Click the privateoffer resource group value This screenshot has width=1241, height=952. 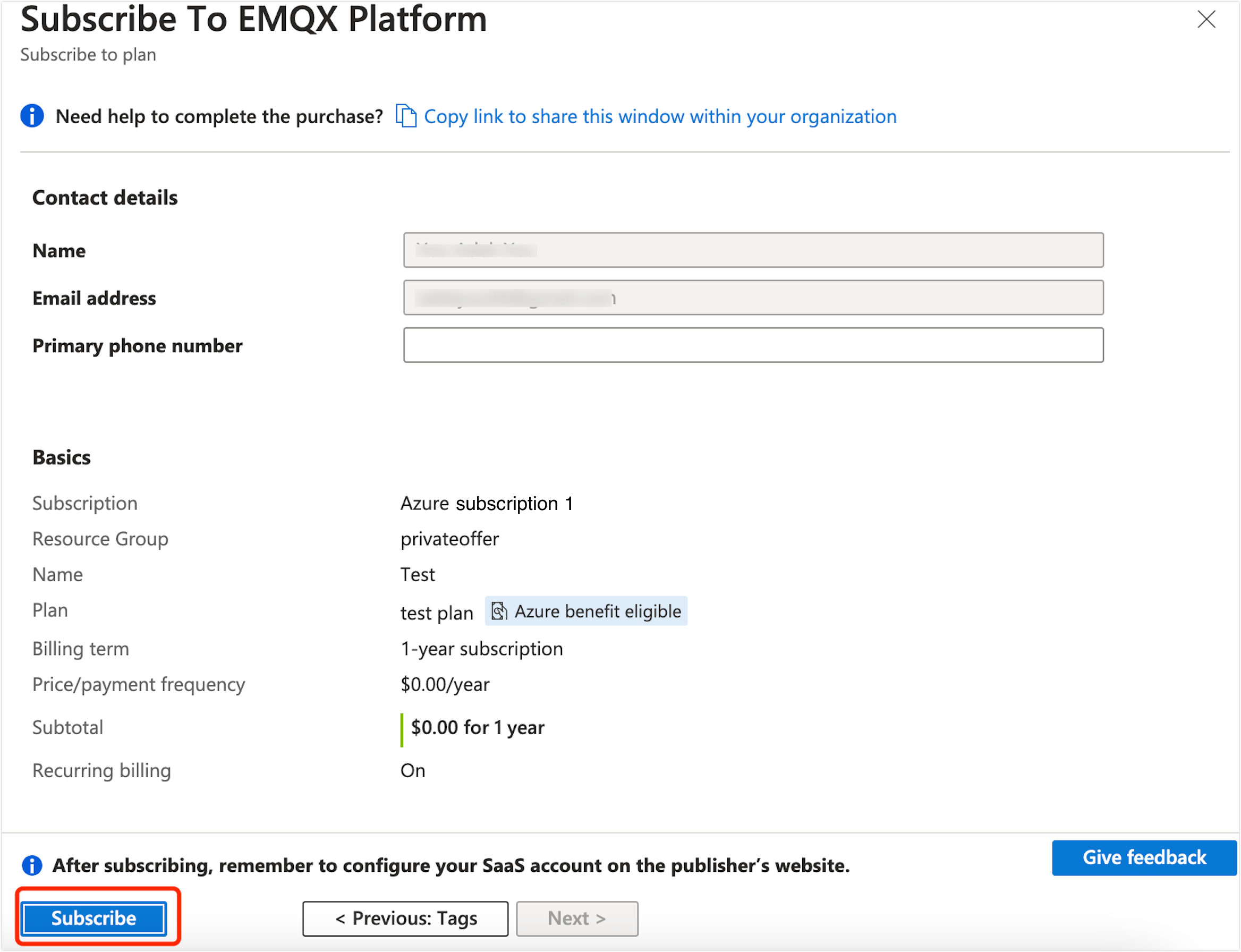(449, 539)
